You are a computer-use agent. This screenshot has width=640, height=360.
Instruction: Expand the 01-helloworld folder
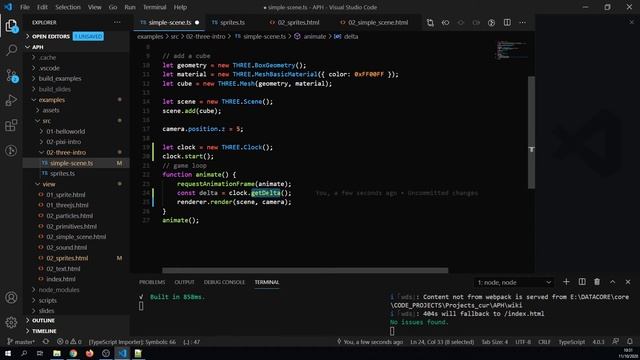click(x=66, y=131)
